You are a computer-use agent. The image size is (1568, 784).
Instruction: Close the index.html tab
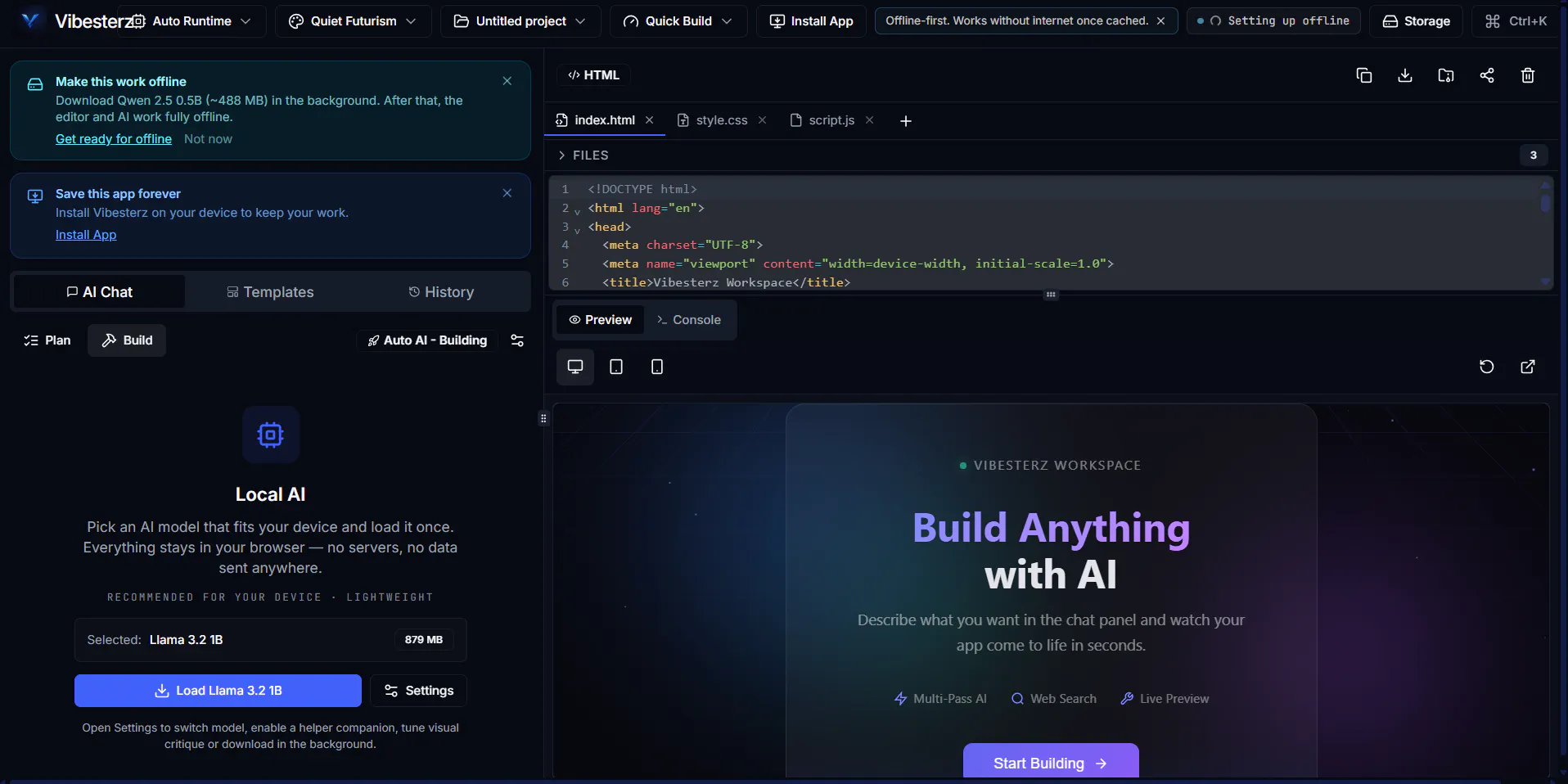coord(650,120)
